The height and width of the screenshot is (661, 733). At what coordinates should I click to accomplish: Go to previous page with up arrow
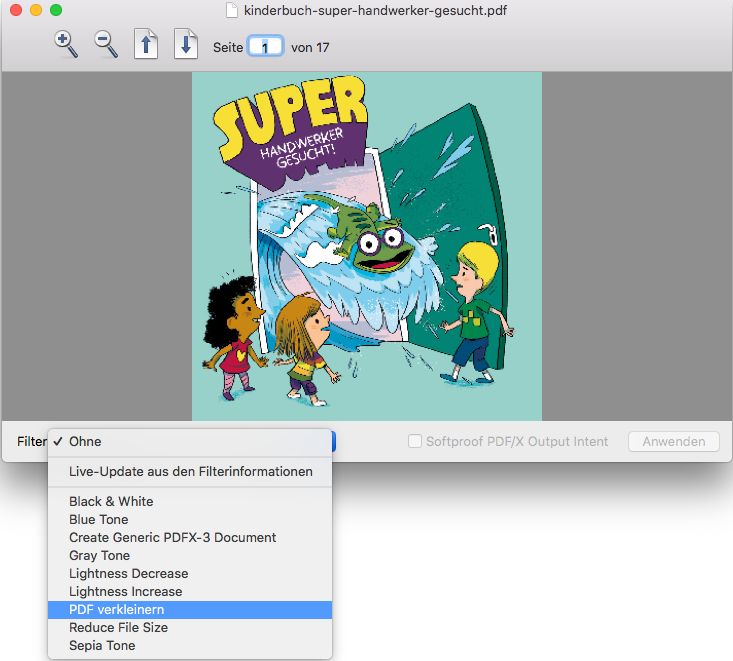(x=146, y=44)
